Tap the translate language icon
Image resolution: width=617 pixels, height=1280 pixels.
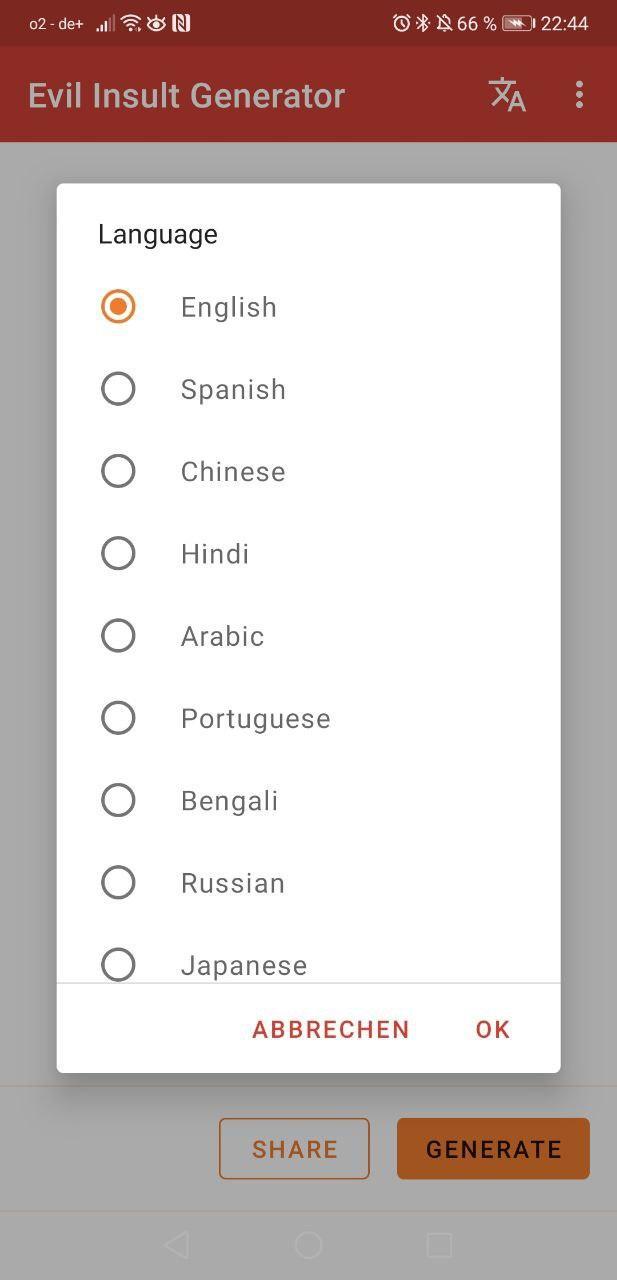coord(507,95)
